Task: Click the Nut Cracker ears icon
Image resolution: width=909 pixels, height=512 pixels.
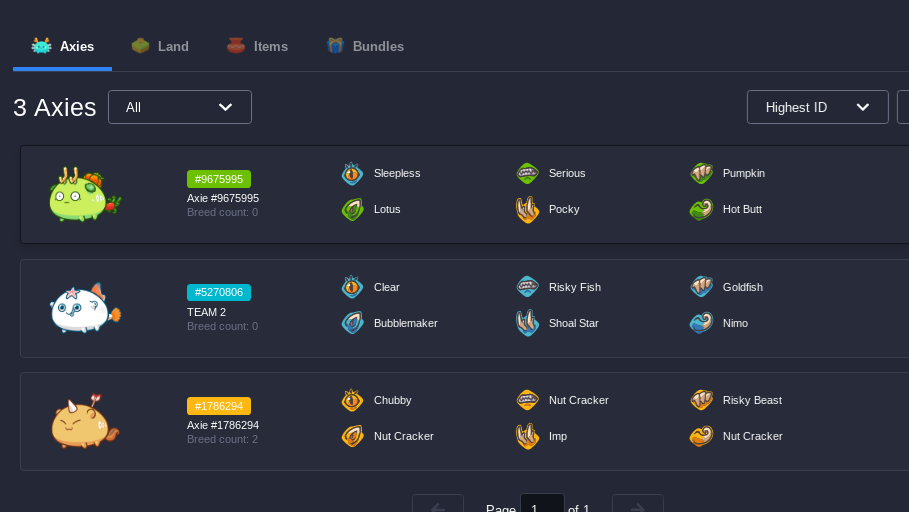Action: [x=352, y=436]
